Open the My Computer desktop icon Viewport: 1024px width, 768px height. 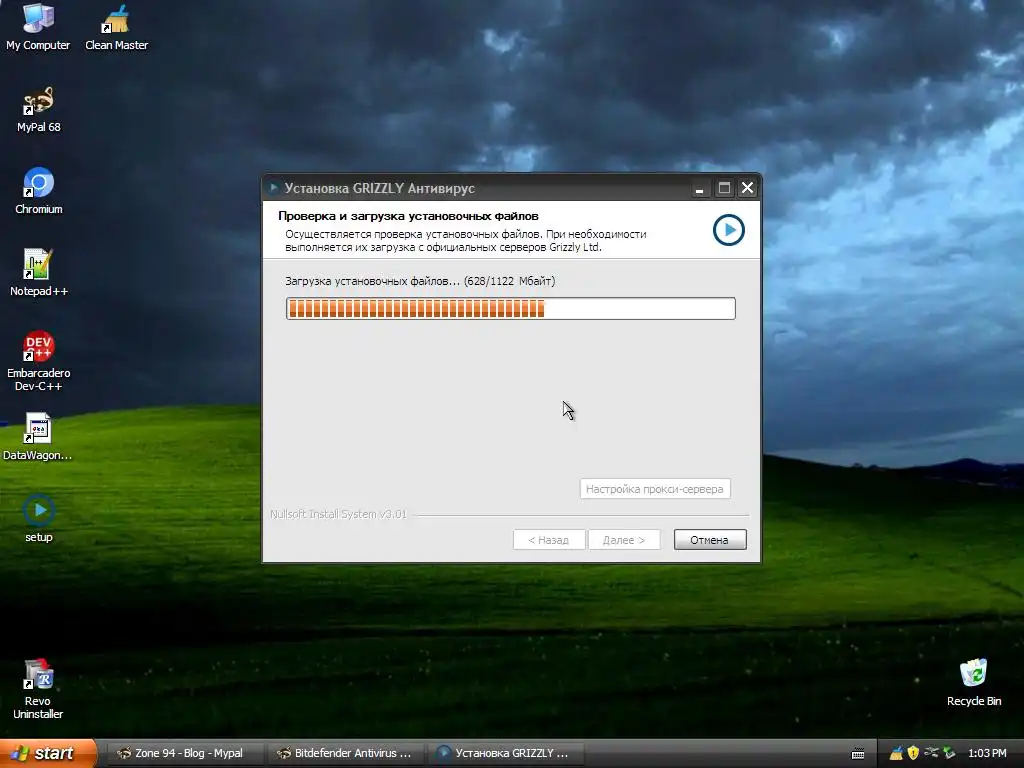click(38, 26)
